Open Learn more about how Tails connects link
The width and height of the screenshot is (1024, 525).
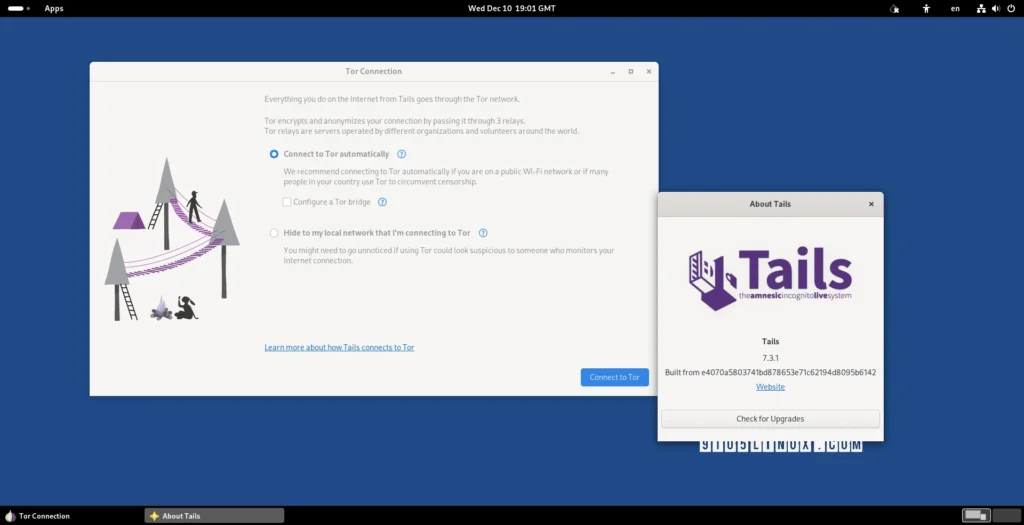pos(339,348)
